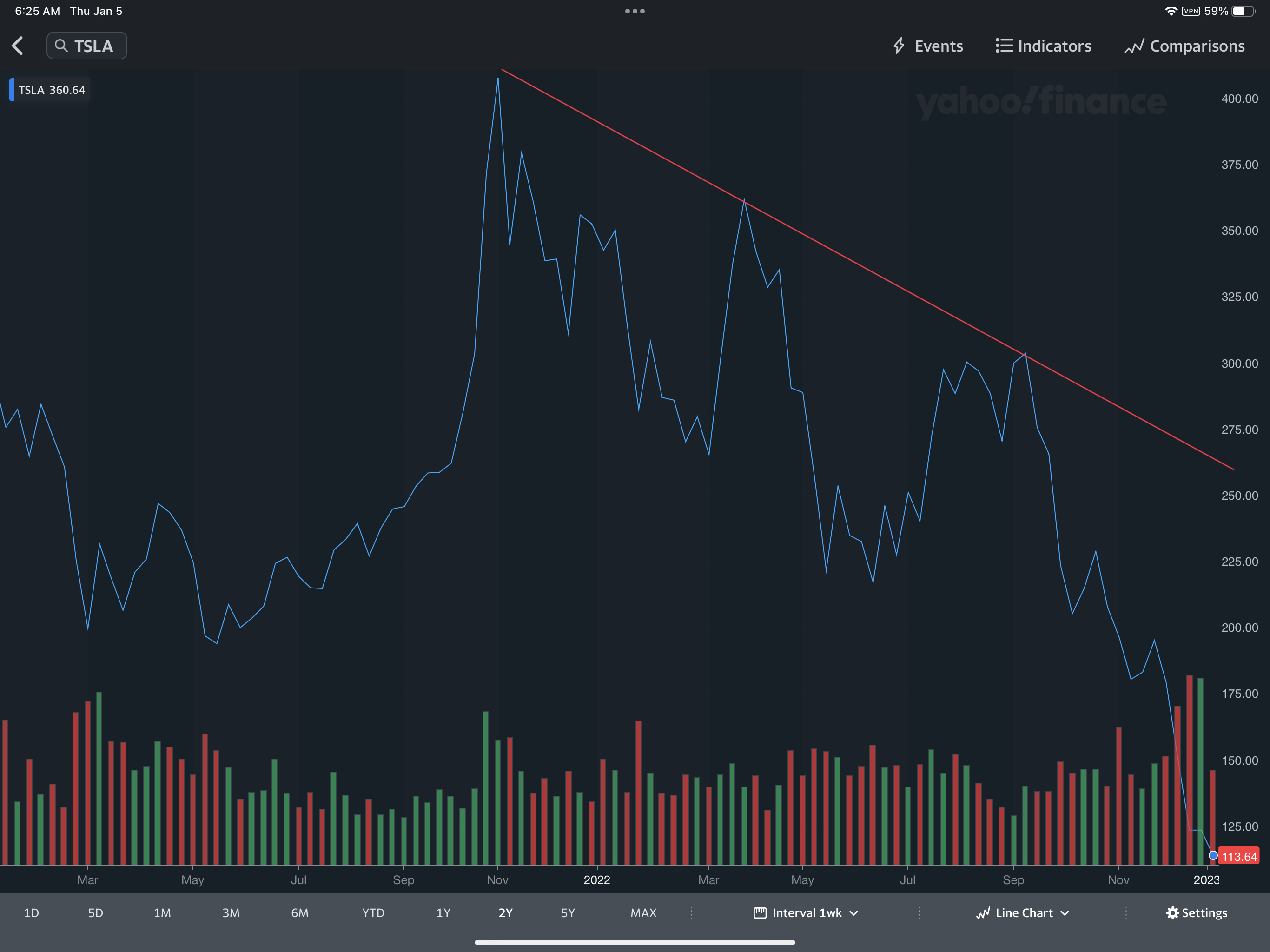Open Events via the lightning bolt icon
Viewport: 1270px width, 952px height.
point(899,46)
